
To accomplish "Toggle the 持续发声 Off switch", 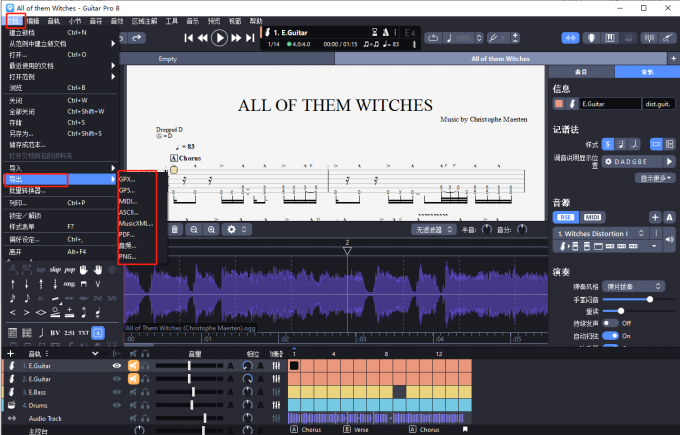I will coord(612,323).
